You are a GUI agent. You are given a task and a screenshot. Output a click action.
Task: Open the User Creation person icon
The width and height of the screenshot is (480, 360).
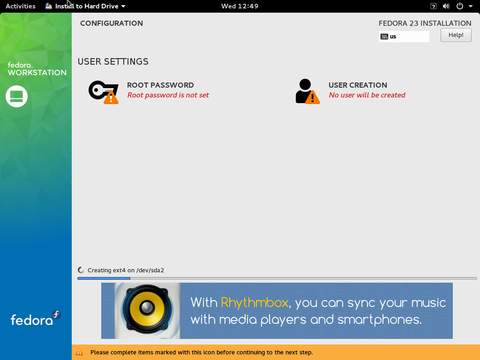pos(307,91)
